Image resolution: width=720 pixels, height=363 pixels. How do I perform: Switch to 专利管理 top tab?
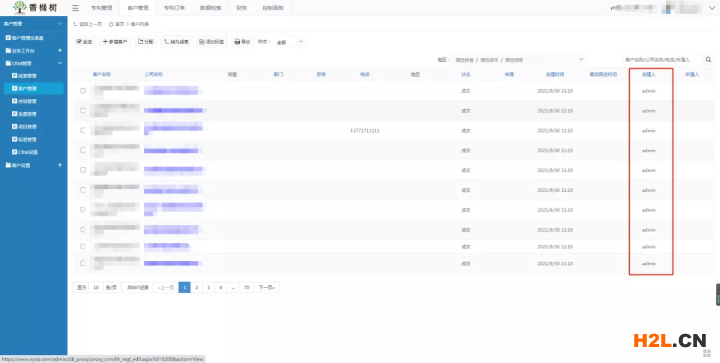pyautogui.click(x=101, y=8)
